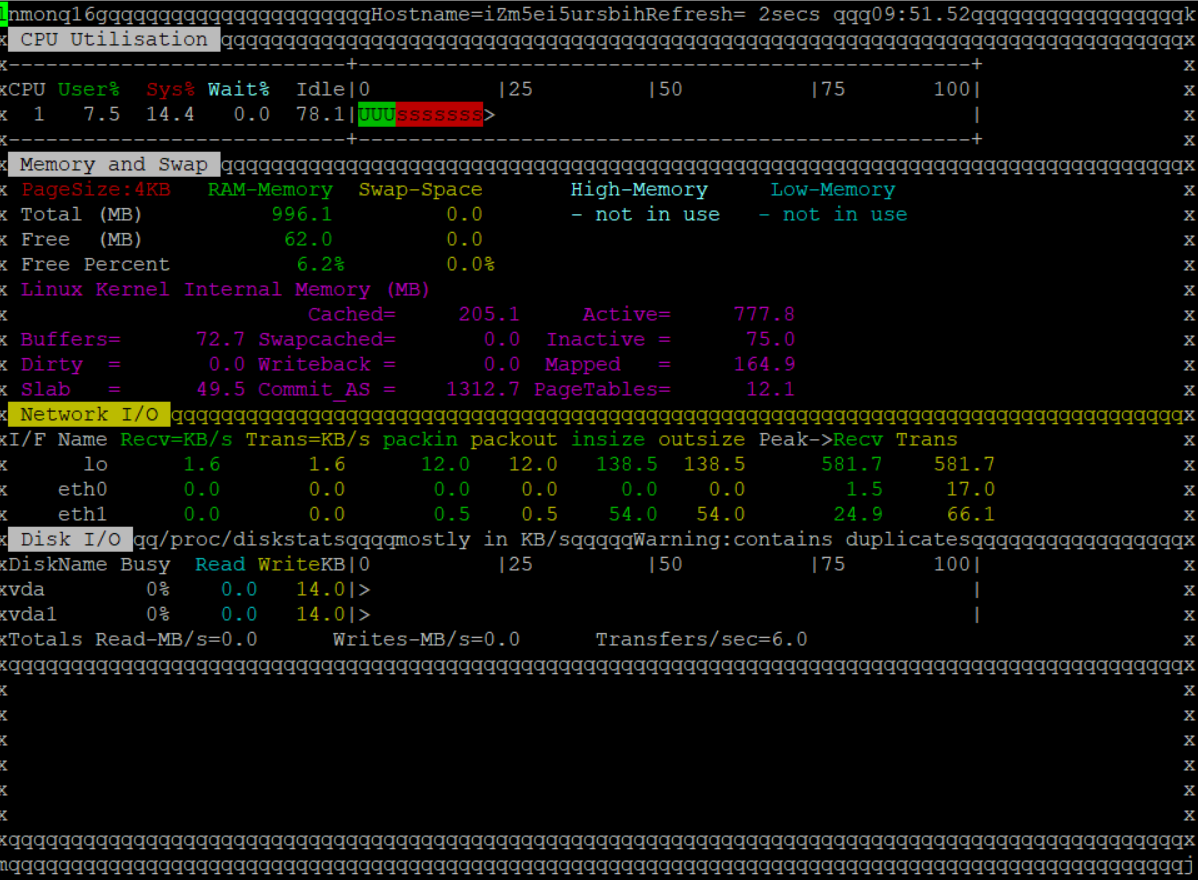Click the Network I/O section header
Image resolution: width=1198 pixels, height=880 pixels.
(89, 415)
